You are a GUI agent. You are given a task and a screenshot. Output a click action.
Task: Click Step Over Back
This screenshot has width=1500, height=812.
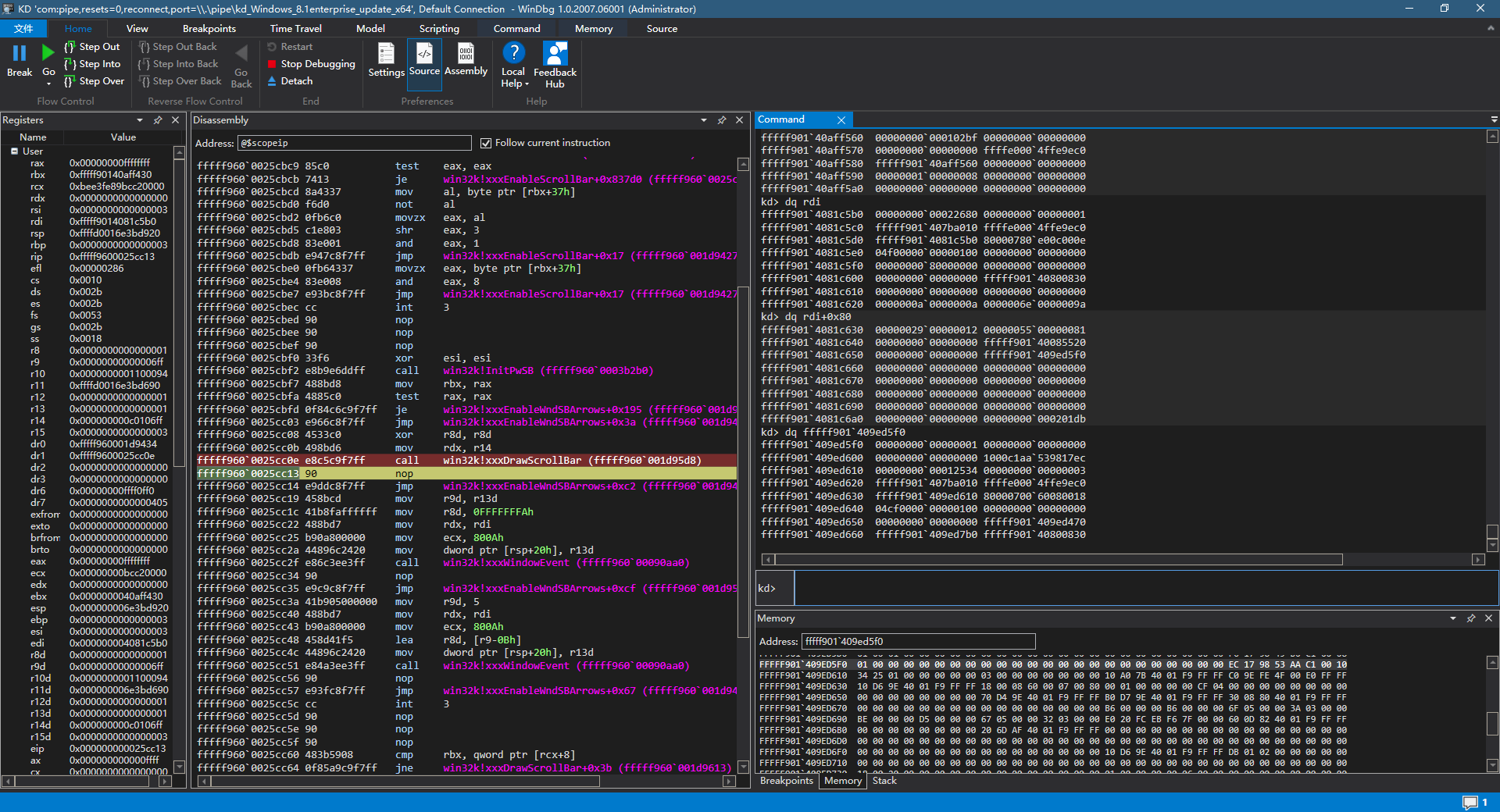180,81
